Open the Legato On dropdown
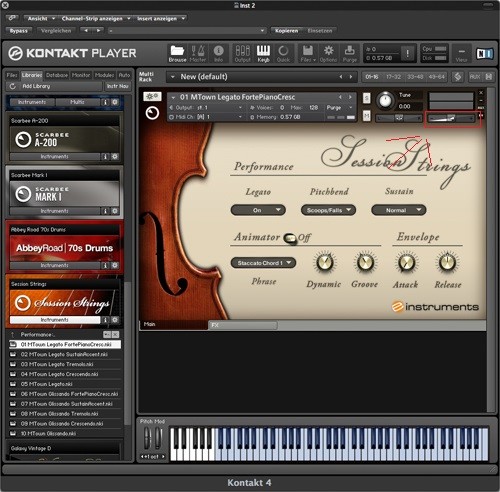The width and height of the screenshot is (500, 492). (258, 210)
